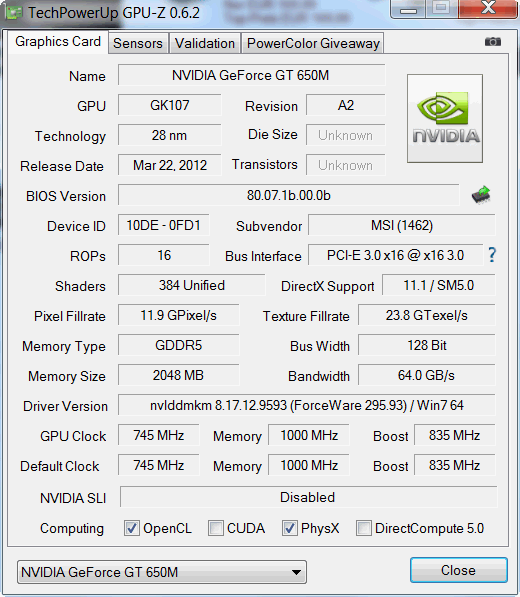Viewport: 520px width, 597px height.
Task: Switch to the Sensors tab
Action: [x=138, y=43]
